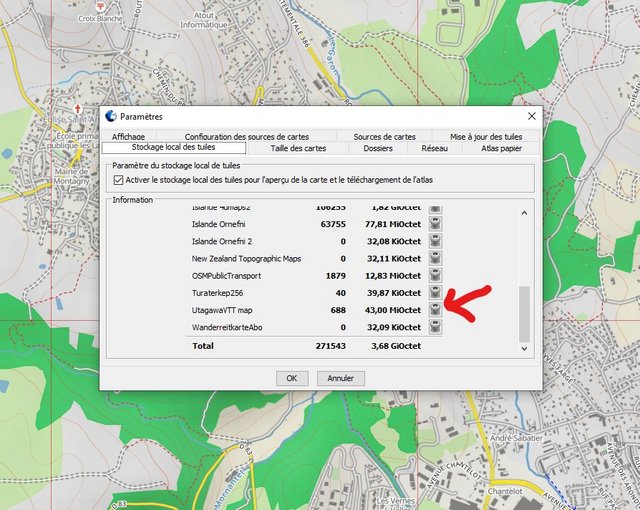The width and height of the screenshot is (640, 510).
Task: Click church cross icon on background map
Action: click(x=78, y=109)
